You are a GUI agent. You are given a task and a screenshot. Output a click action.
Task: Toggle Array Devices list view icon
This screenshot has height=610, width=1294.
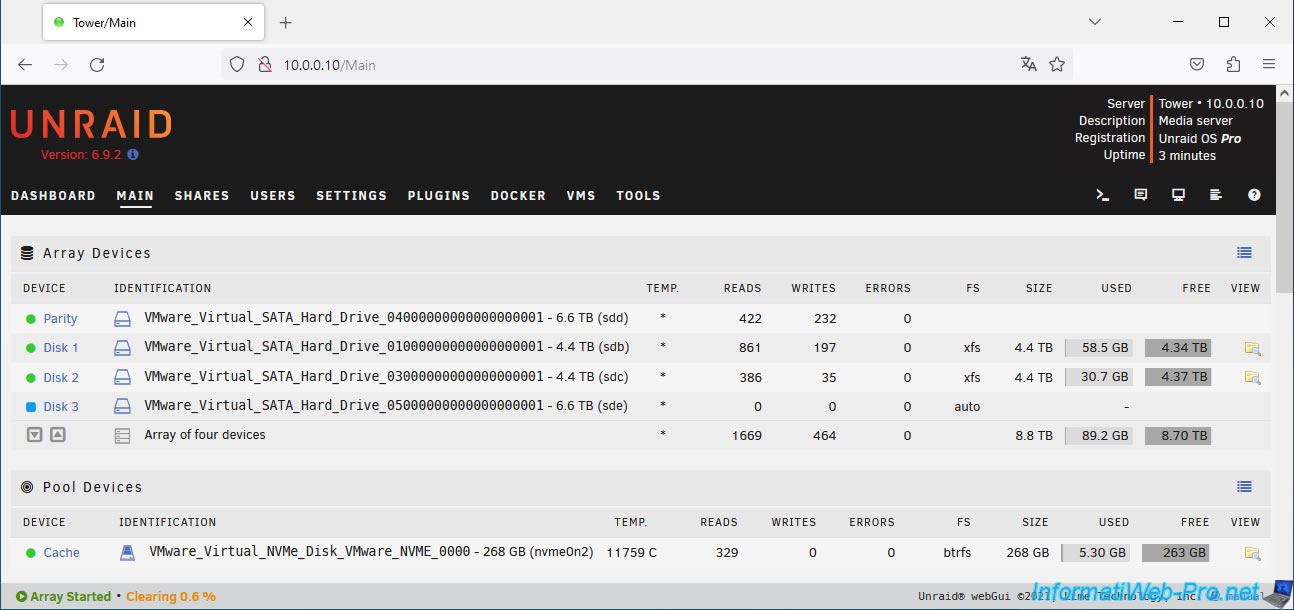(1244, 253)
